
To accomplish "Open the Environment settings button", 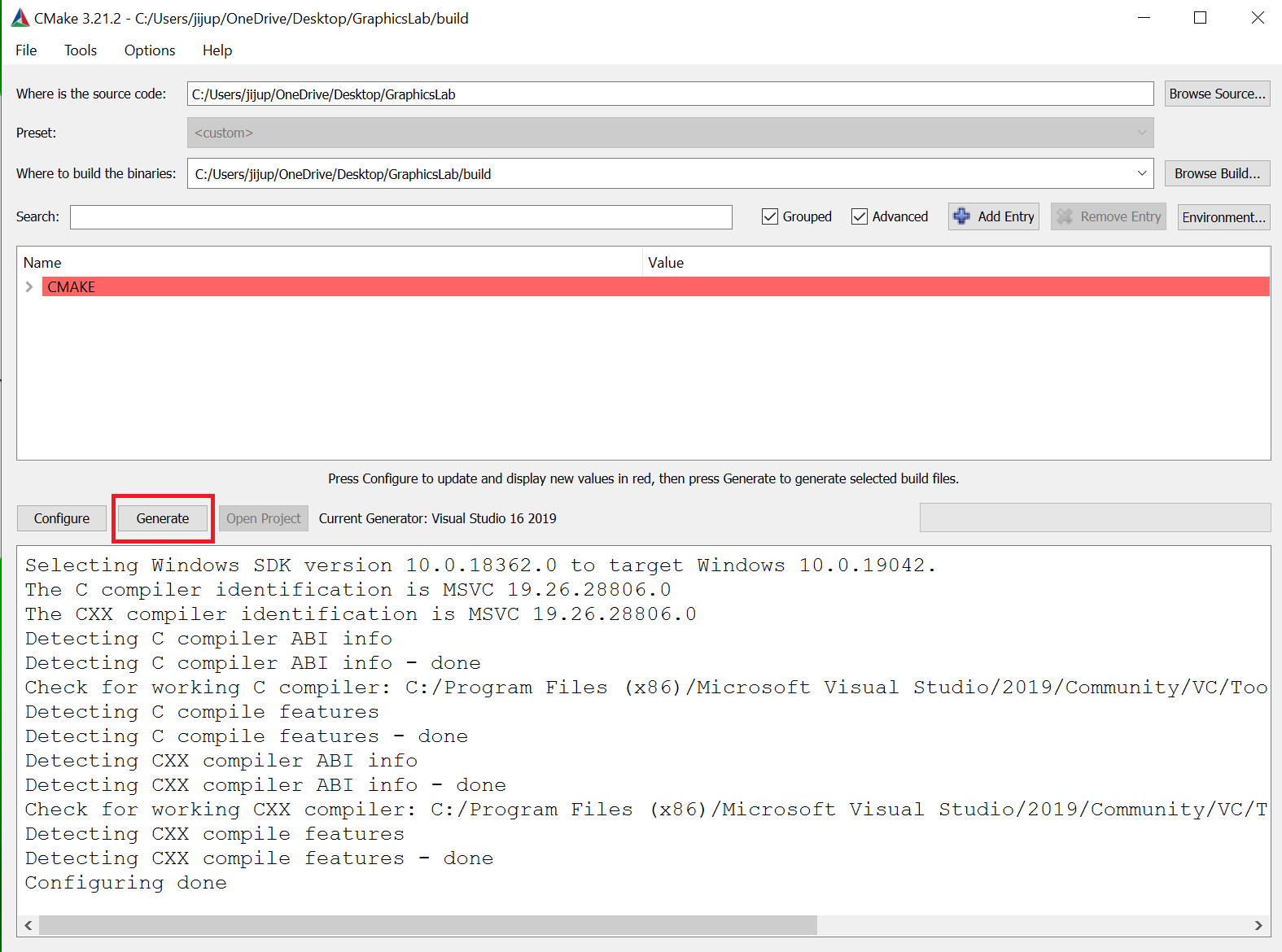I will [1224, 217].
